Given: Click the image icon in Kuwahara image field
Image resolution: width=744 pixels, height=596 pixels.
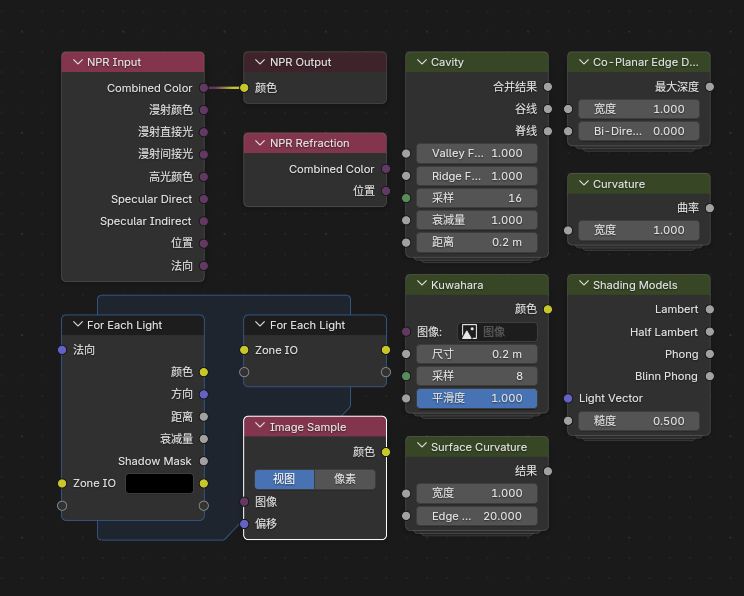Looking at the screenshot, I should 469,332.
